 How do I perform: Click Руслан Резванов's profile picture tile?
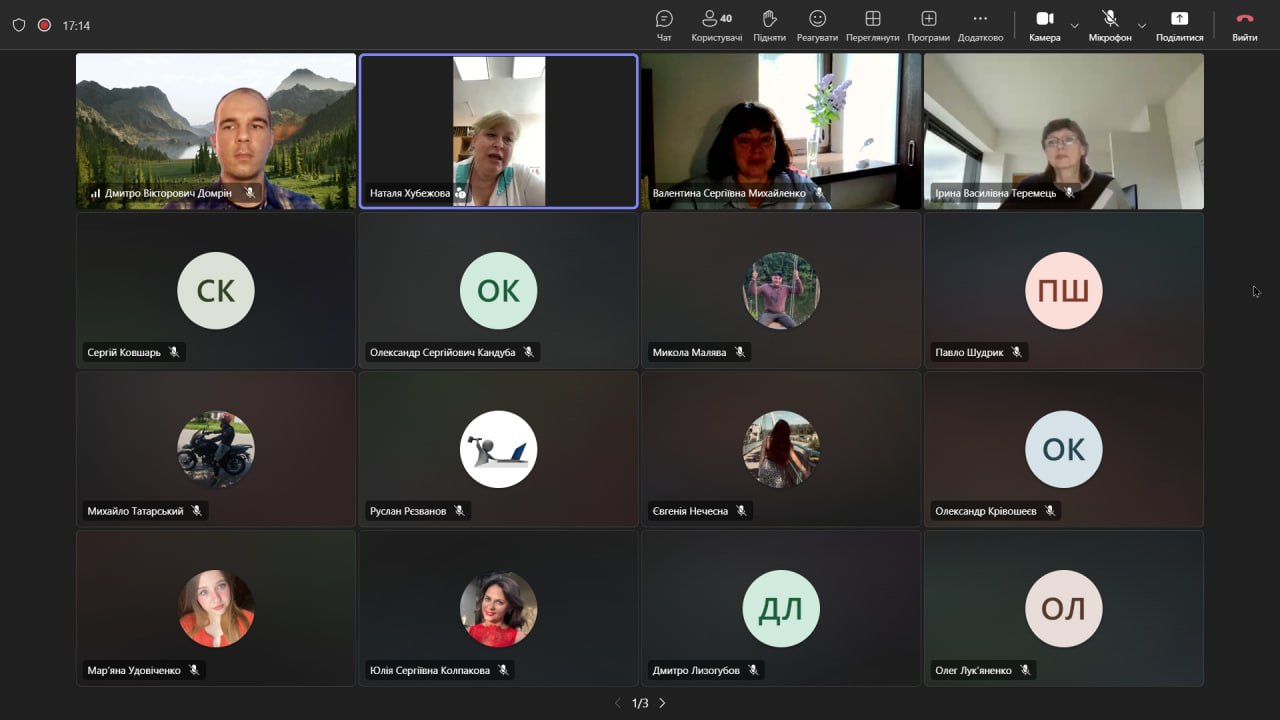click(x=498, y=449)
